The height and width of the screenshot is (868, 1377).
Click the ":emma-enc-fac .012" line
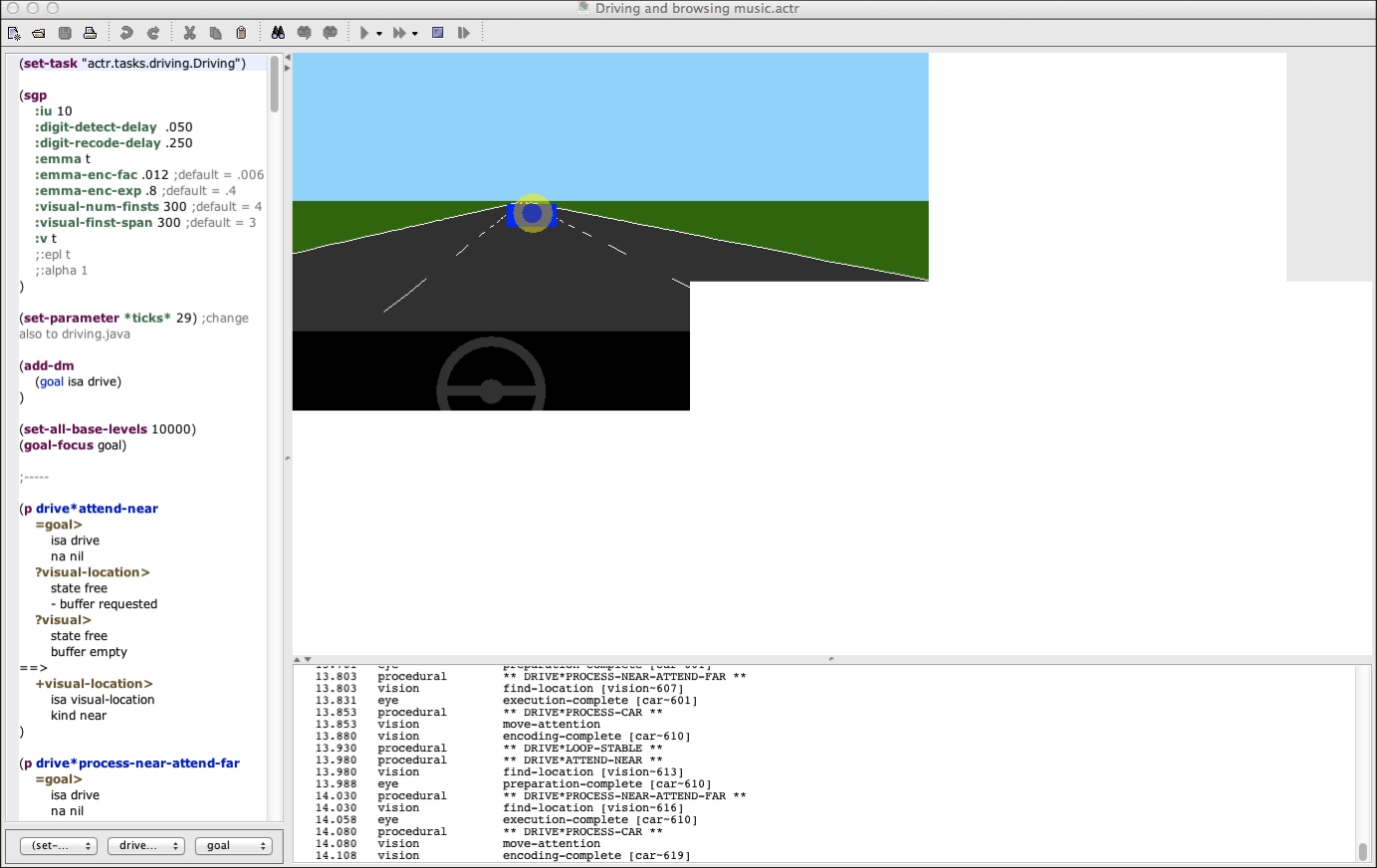click(x=149, y=174)
